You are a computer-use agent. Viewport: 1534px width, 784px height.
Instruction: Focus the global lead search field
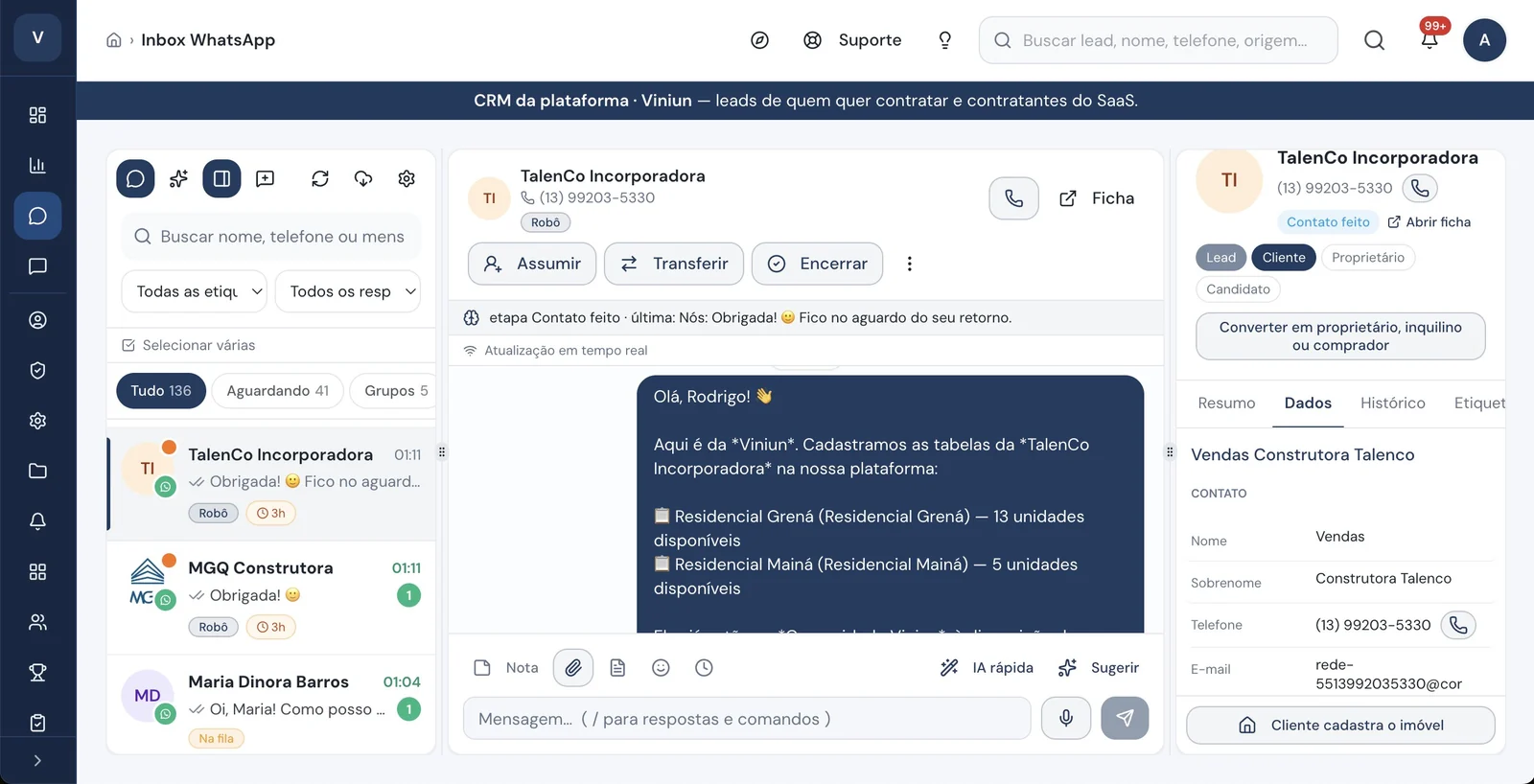click(x=1158, y=40)
